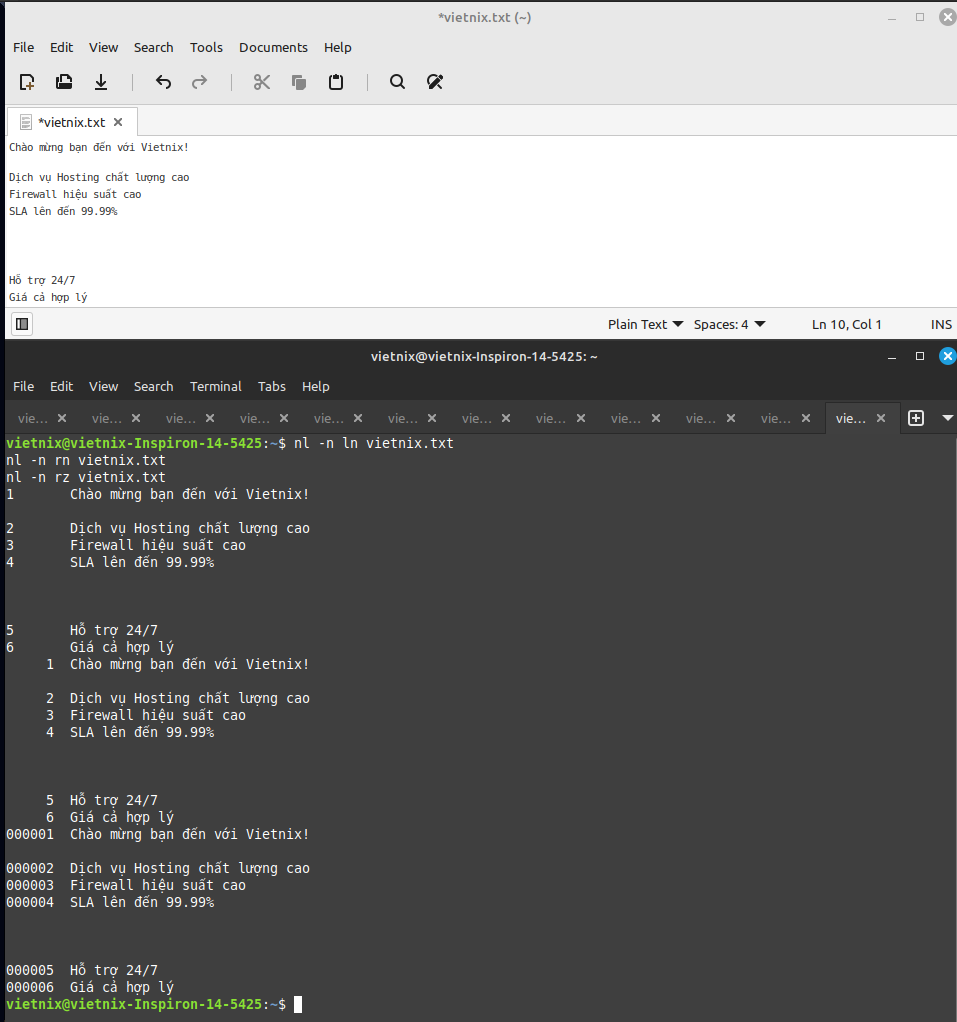Open the terminal Edit menu
The height and width of the screenshot is (1022, 957).
click(x=61, y=387)
